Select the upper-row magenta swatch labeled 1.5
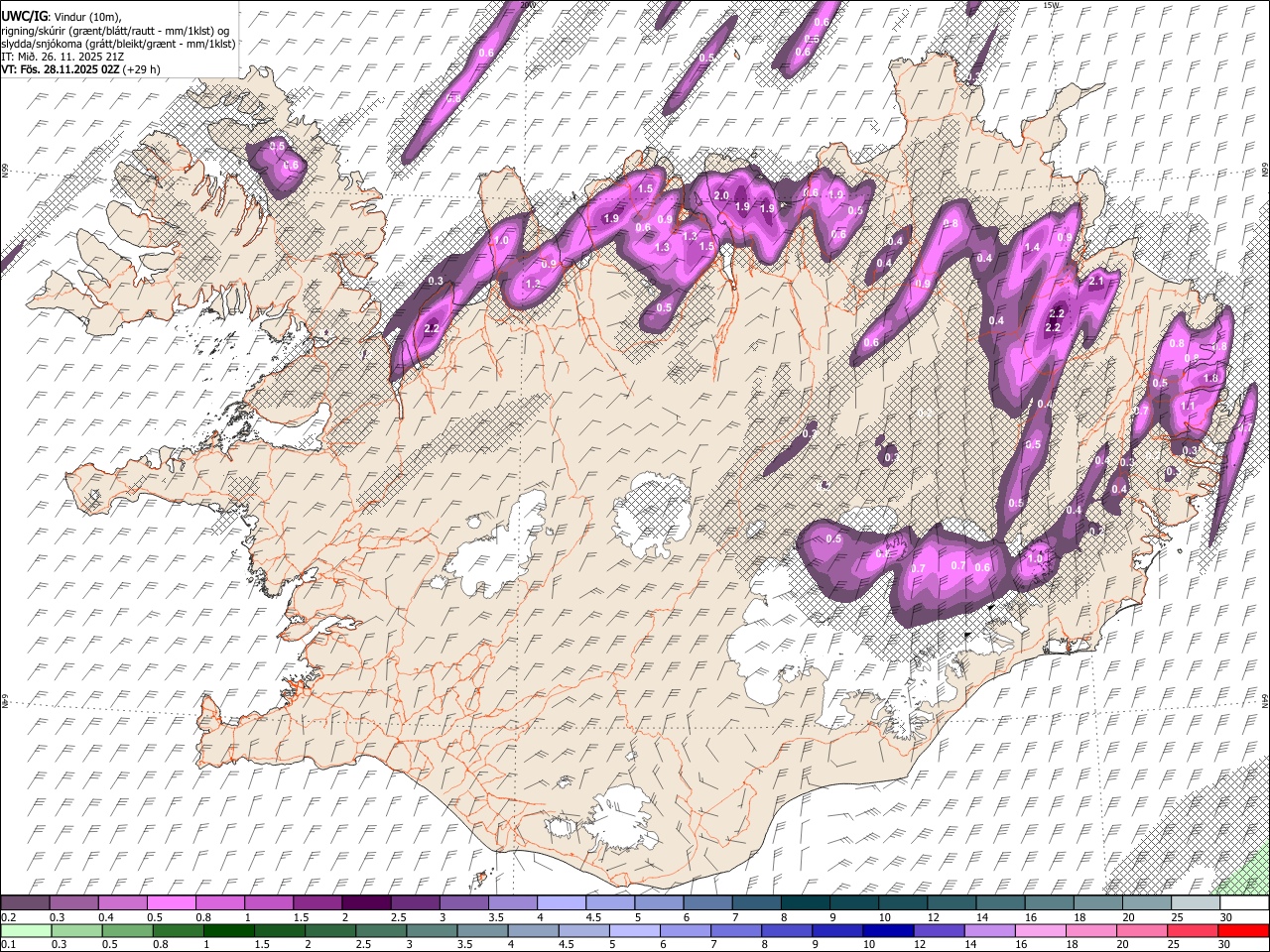The height and width of the screenshot is (952, 1270). coord(317,903)
